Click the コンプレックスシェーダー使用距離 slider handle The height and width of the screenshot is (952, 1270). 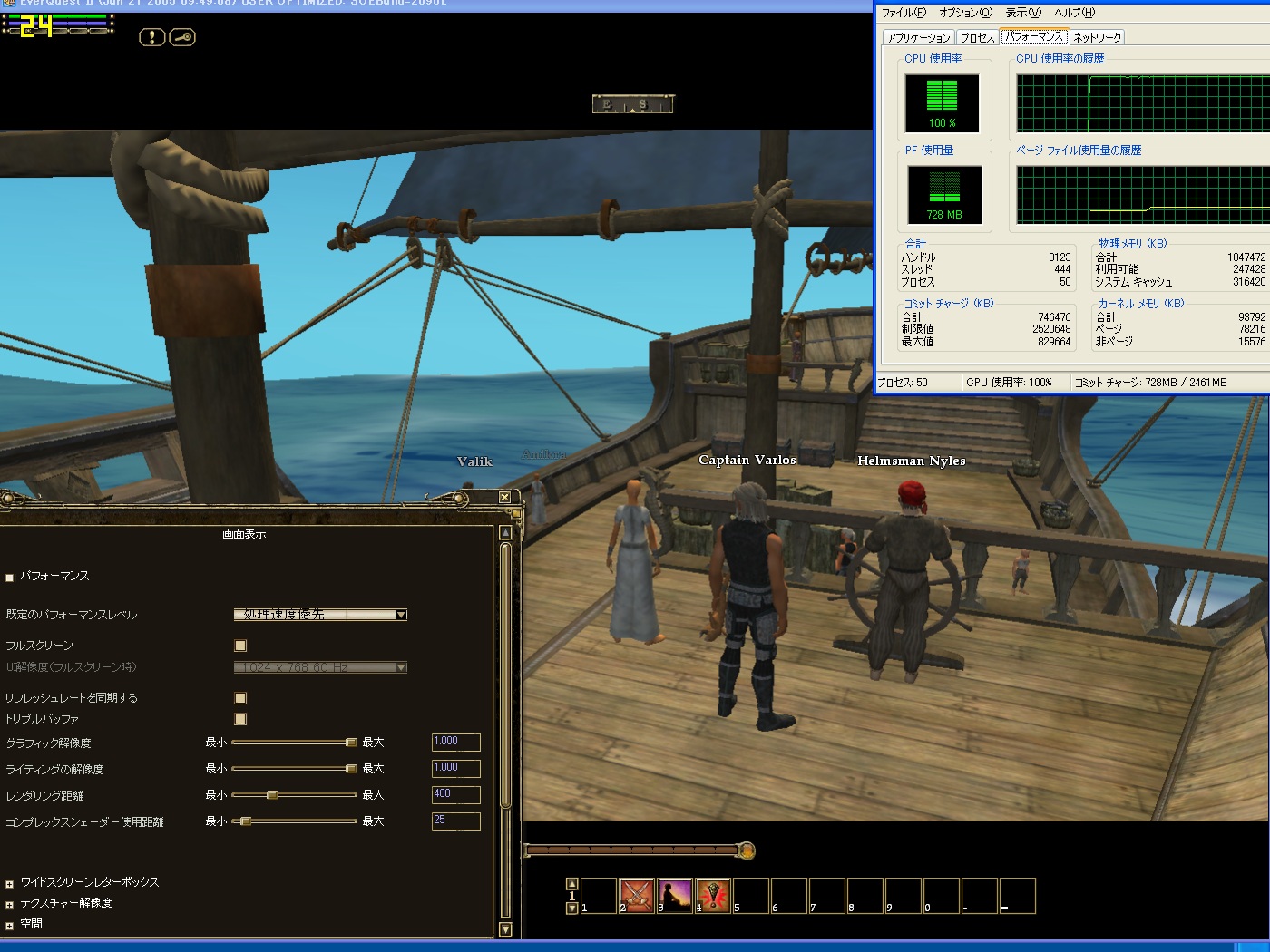tap(245, 821)
